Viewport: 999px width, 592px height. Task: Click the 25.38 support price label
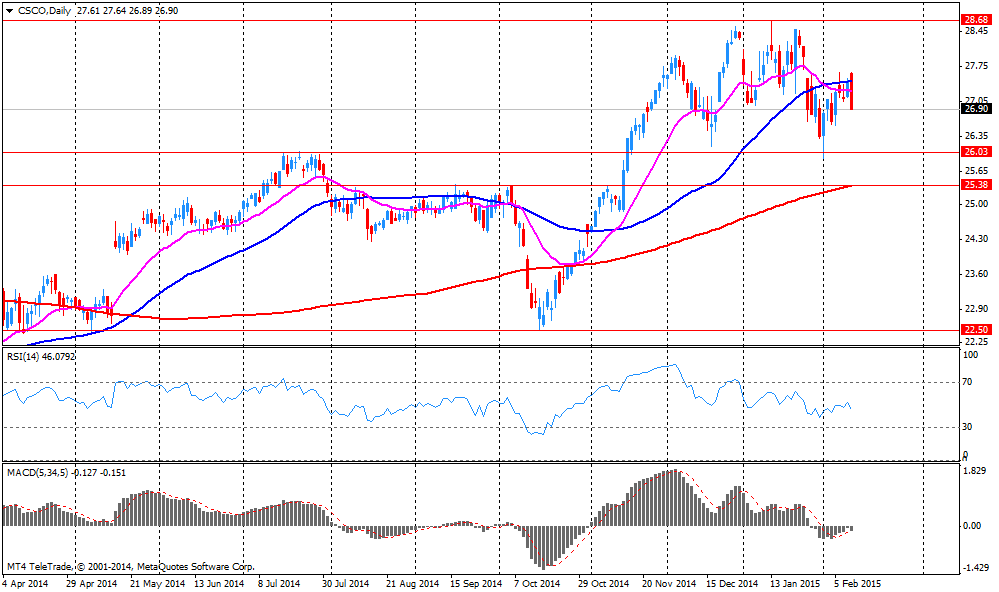(976, 185)
